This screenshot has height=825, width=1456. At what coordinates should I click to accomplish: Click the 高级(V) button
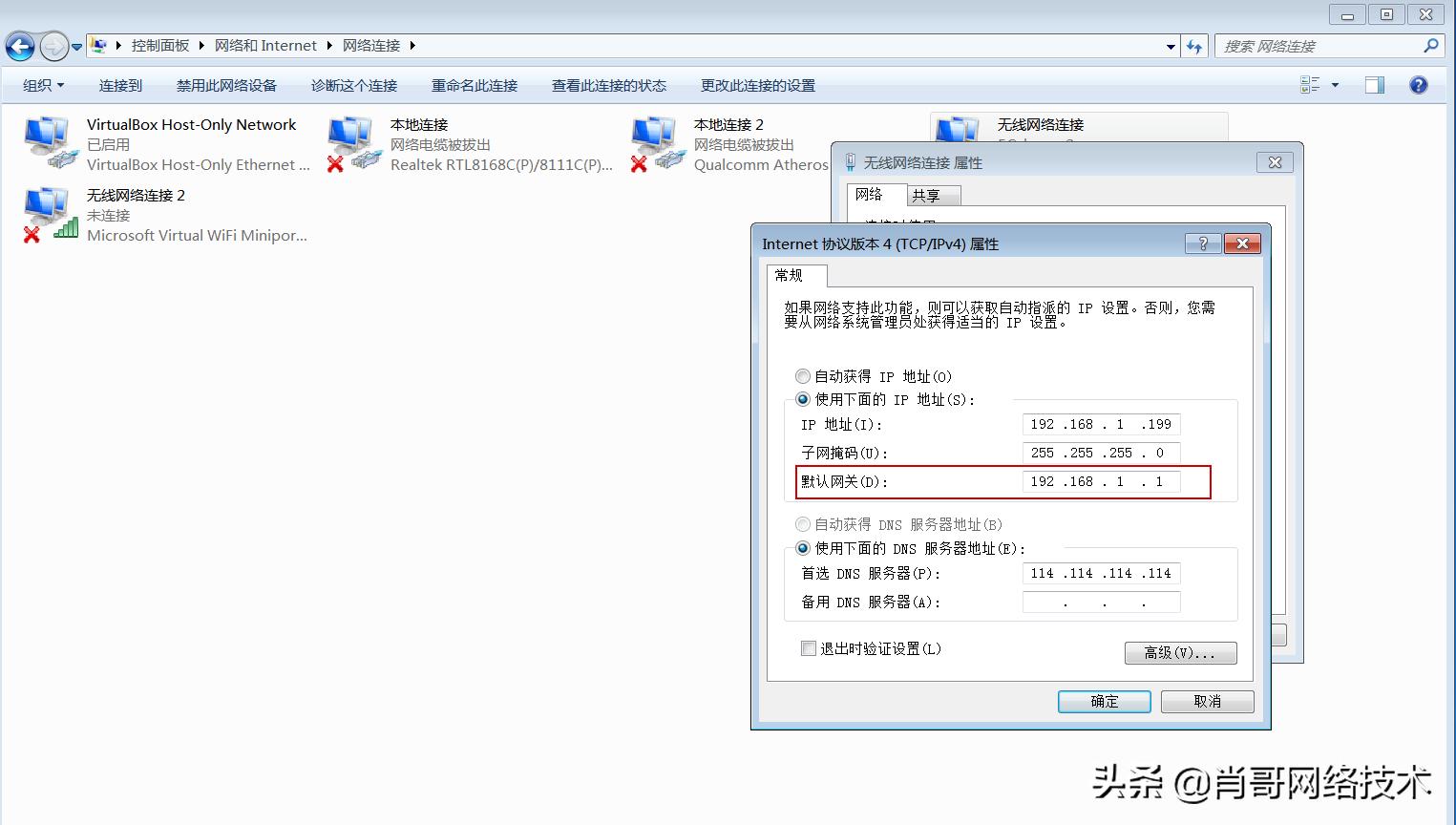(x=1180, y=653)
